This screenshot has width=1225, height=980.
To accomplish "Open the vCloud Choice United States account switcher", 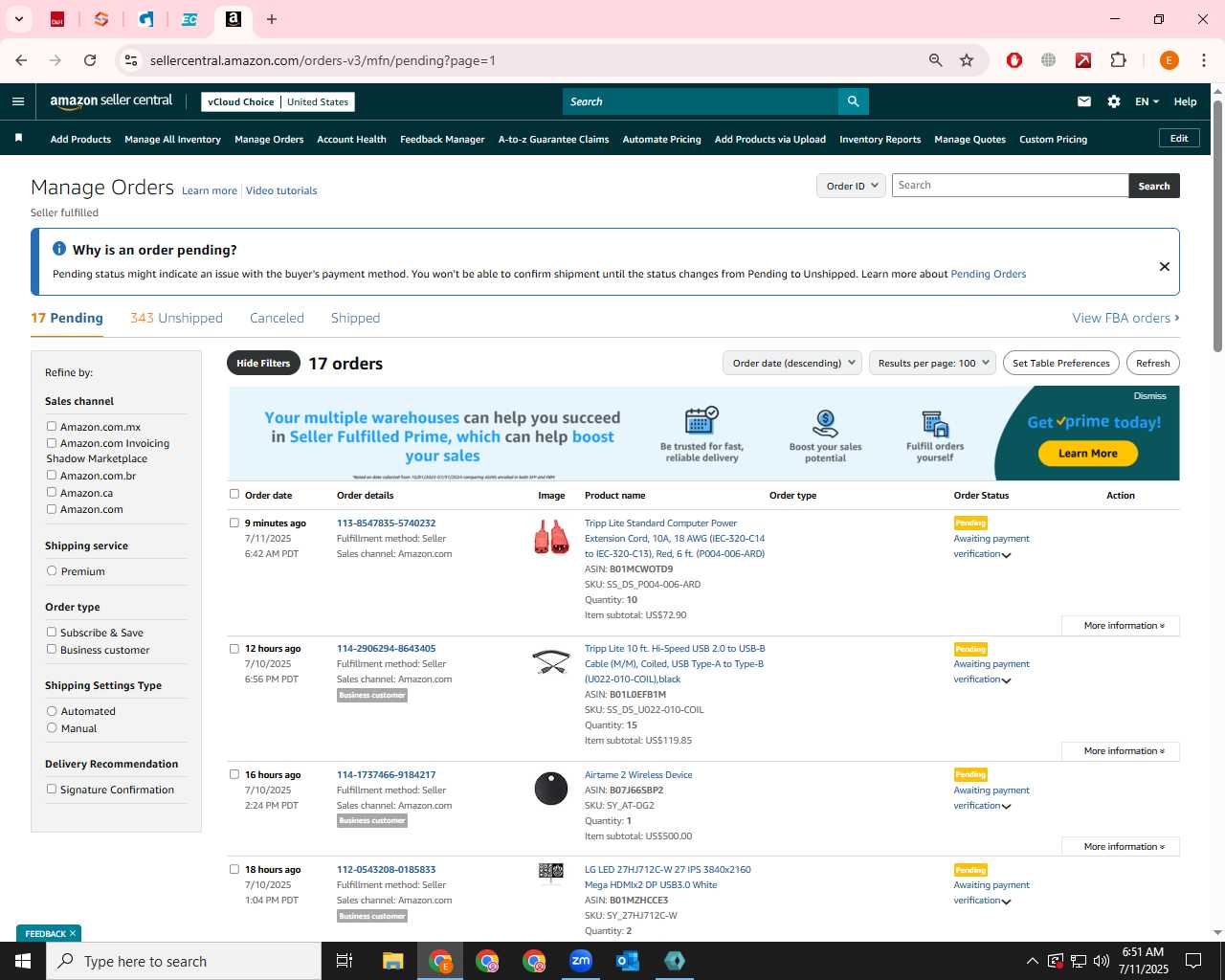I will (x=278, y=101).
